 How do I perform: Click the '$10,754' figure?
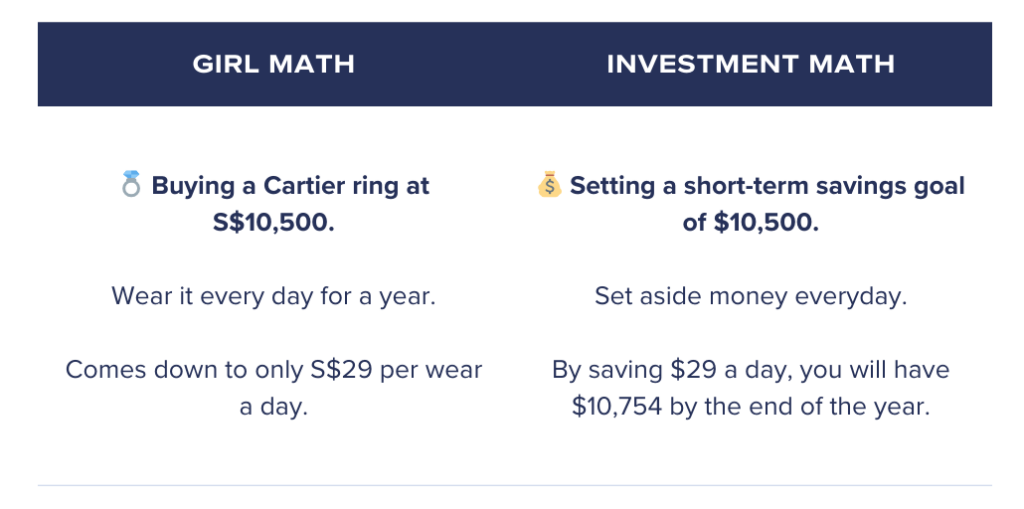click(x=617, y=406)
